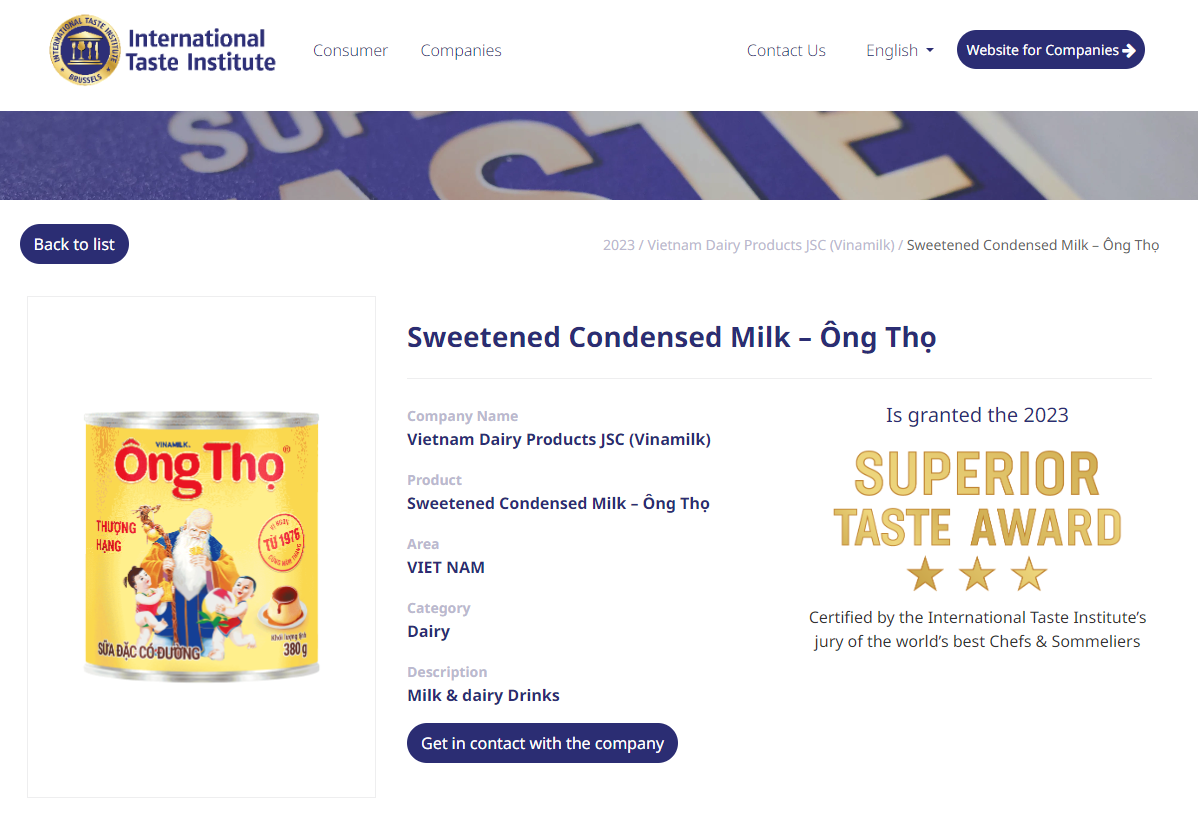
Task: Open the Contact Us page
Action: [786, 49]
